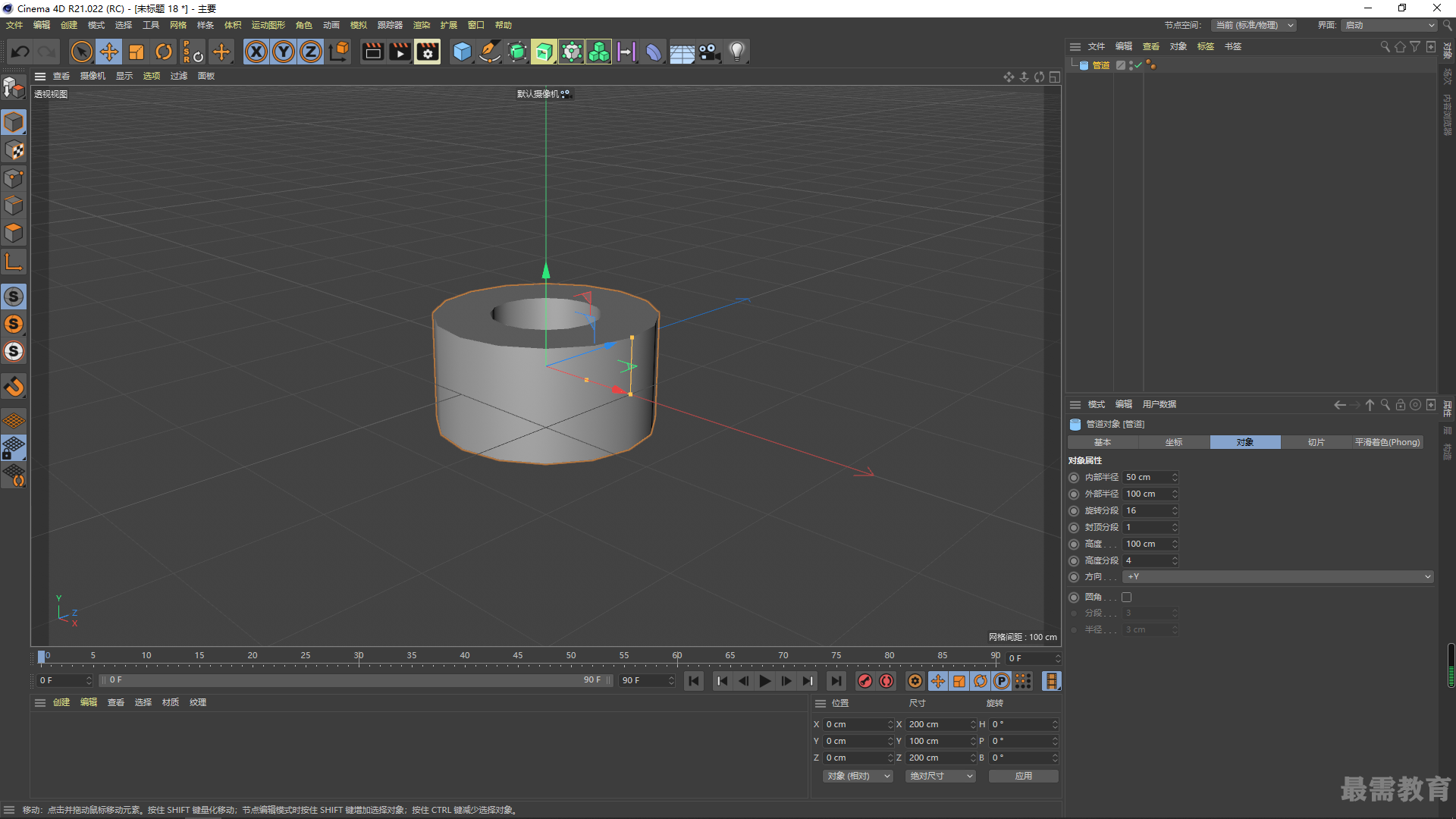Click the Spline Pen icon
Screen dimensions: 1456x819
[x=490, y=52]
